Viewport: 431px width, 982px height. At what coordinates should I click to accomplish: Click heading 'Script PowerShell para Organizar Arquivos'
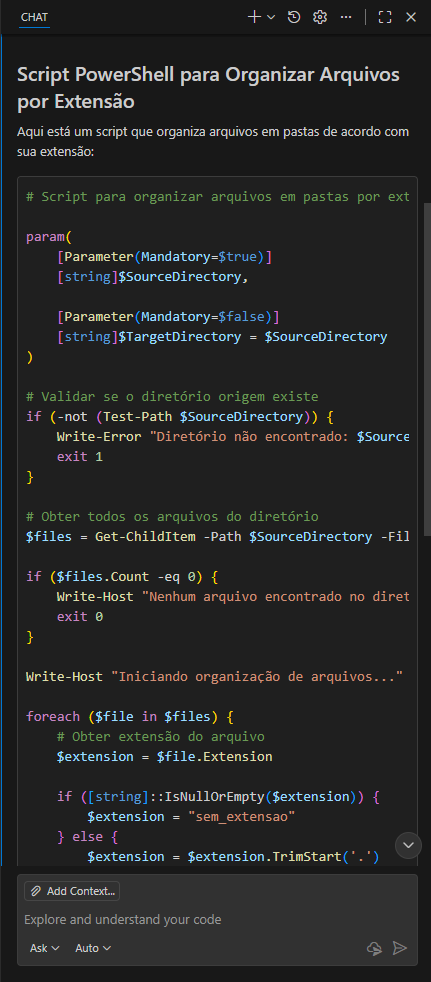coord(208,88)
